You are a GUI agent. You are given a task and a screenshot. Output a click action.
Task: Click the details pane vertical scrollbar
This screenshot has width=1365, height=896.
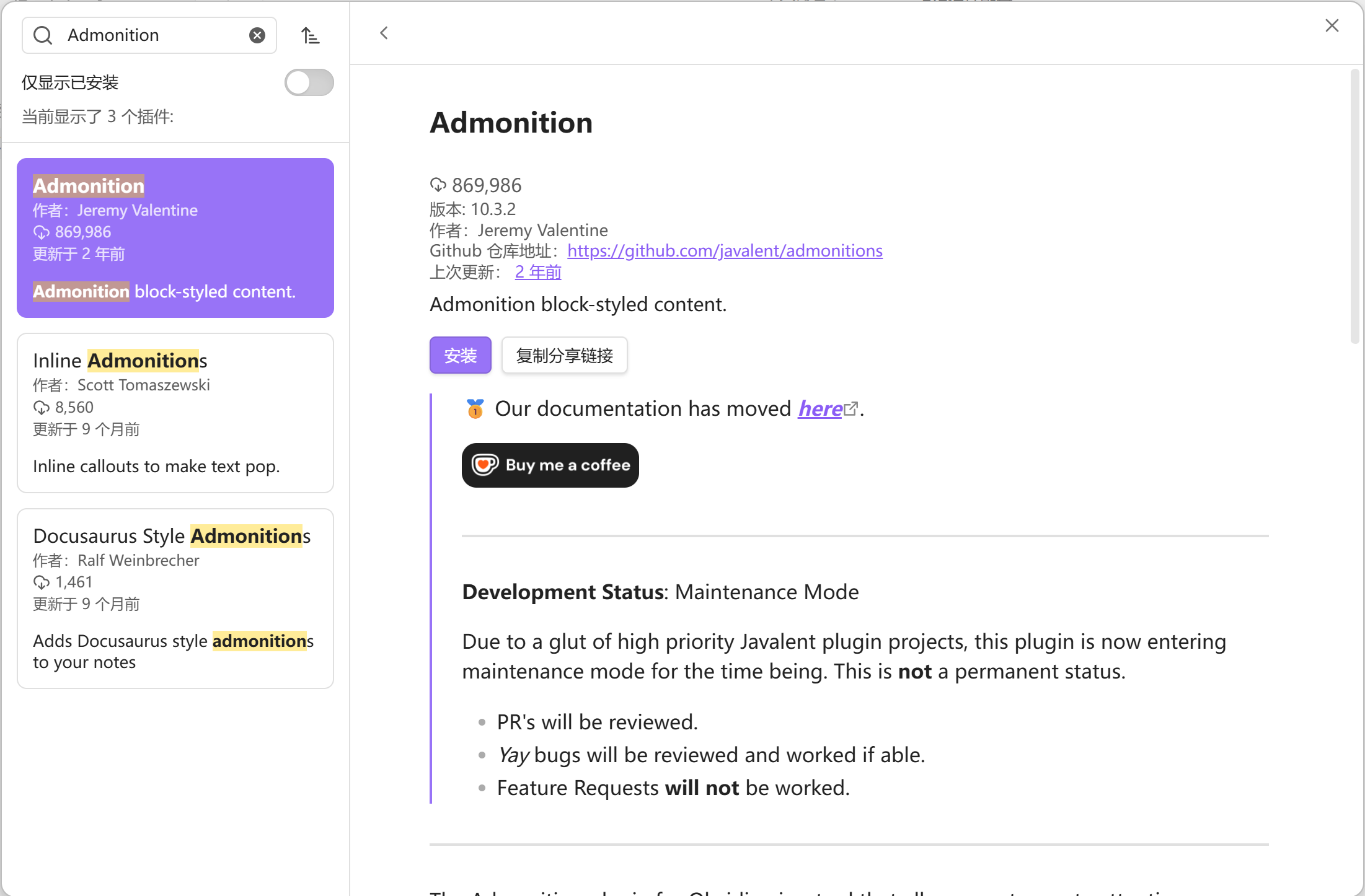click(1354, 206)
